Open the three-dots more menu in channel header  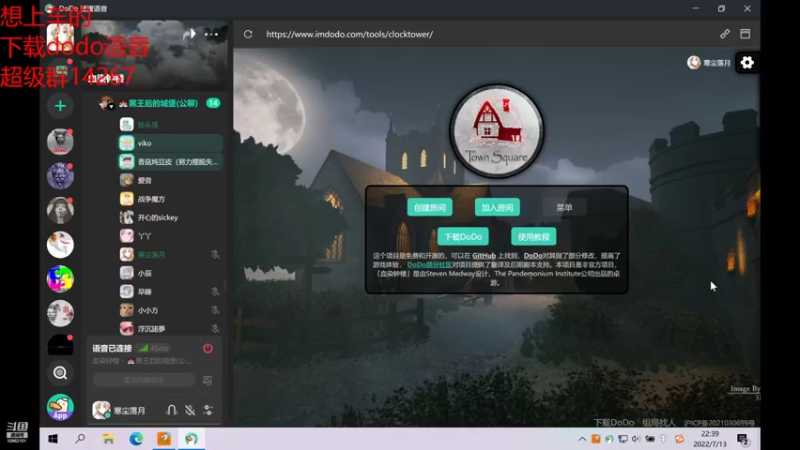[211, 34]
